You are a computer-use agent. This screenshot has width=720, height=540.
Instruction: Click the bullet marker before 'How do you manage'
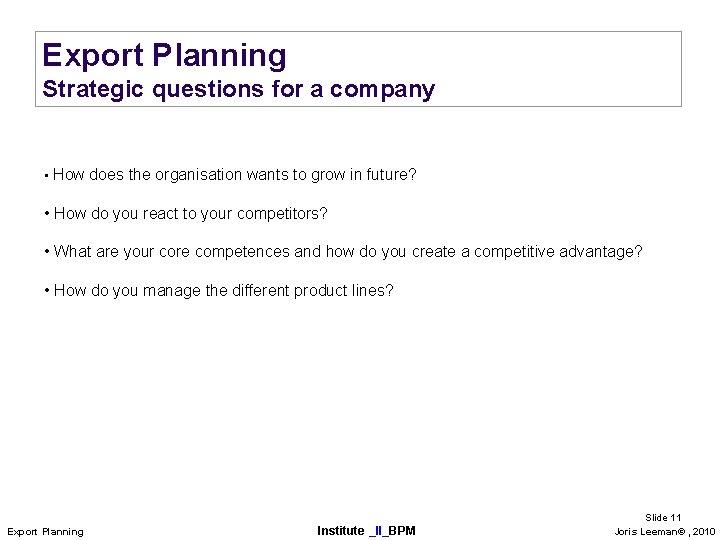[47, 291]
